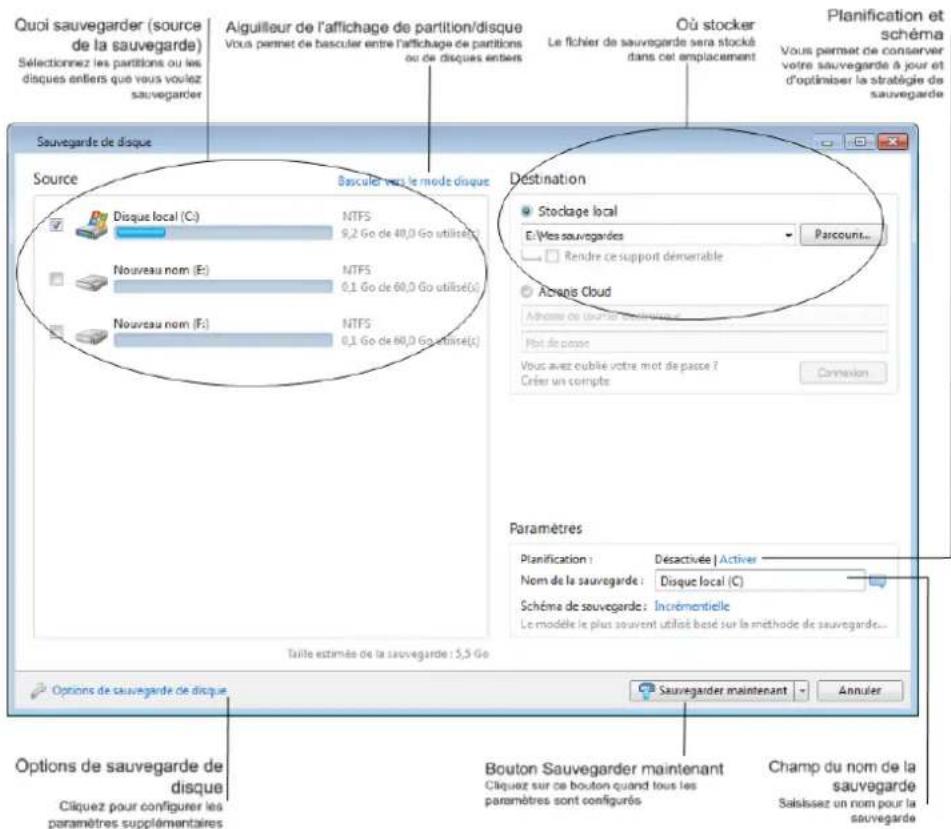Close the Sauvegarde de disque window

point(892,142)
